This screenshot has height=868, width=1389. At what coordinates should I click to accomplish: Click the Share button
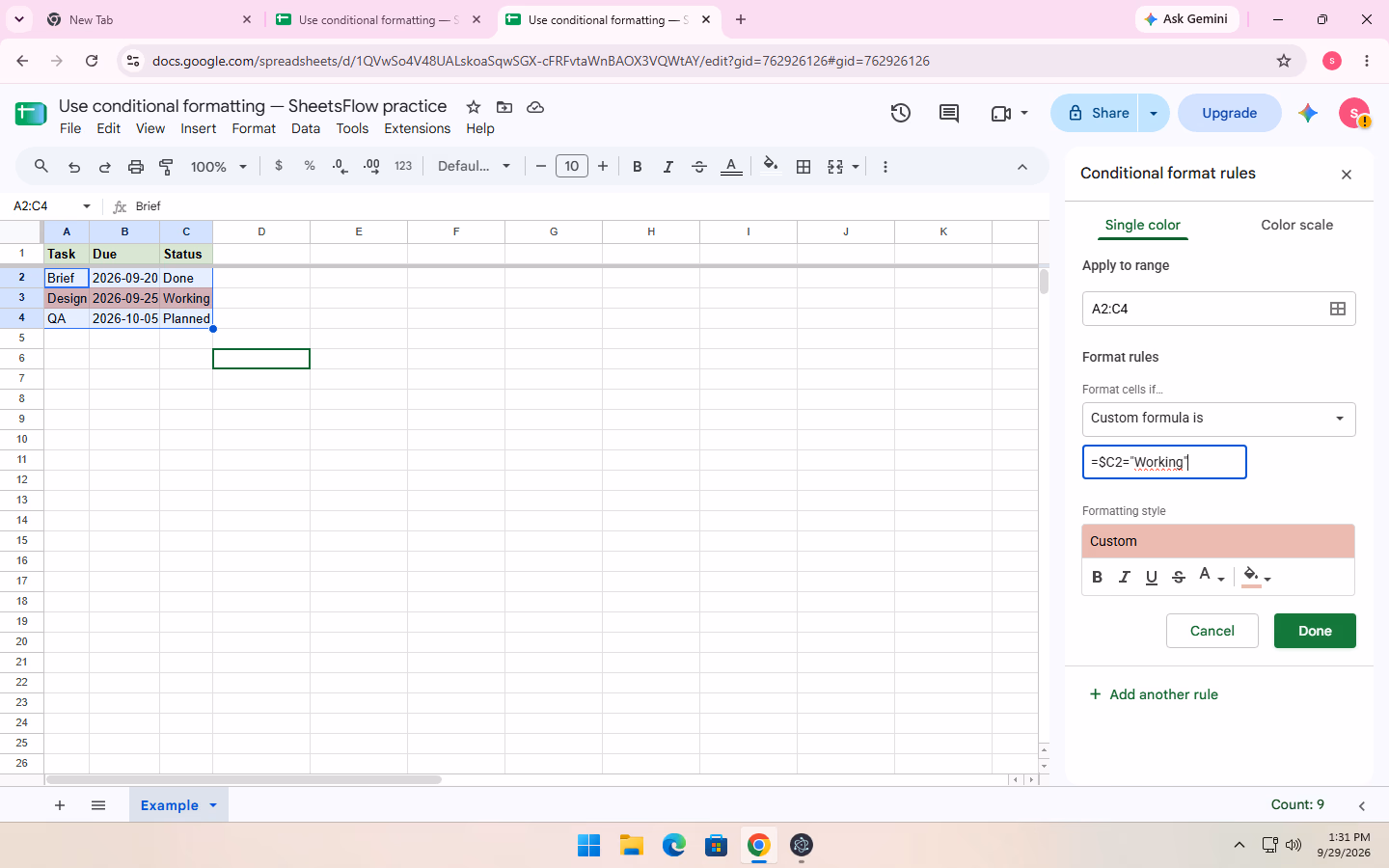[1096, 113]
